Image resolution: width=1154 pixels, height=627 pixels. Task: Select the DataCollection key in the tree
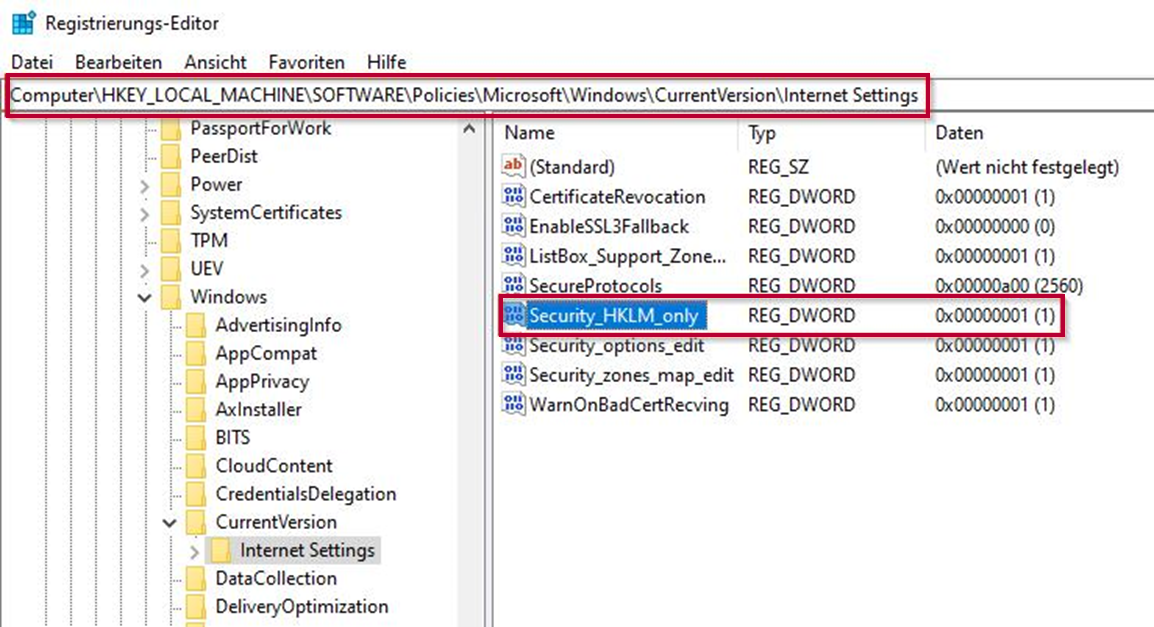pos(275,579)
